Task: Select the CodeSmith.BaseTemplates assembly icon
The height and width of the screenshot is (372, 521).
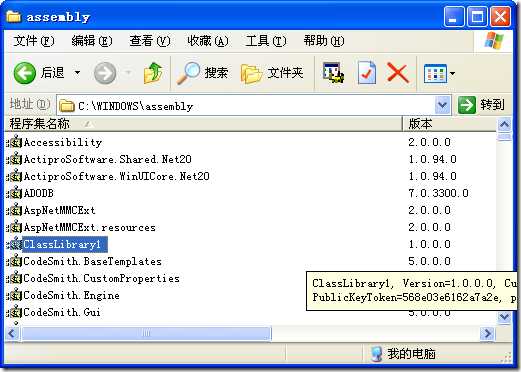Action: (14, 261)
